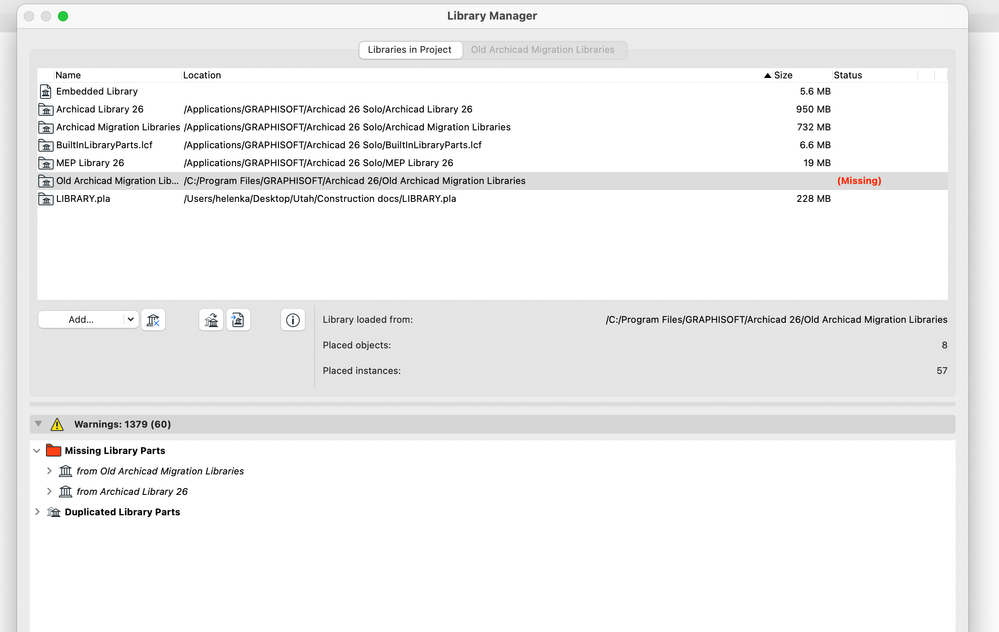
Task: Click the linked library icon beside Archicad Library 26
Action: tap(46, 109)
